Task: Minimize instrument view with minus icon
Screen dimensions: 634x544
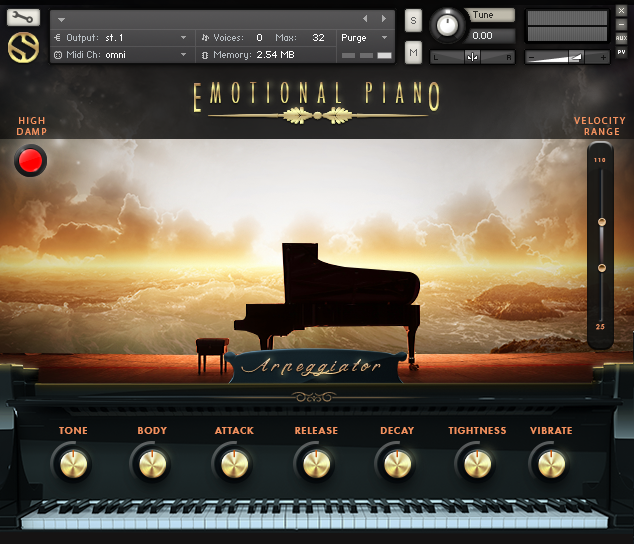Action: tap(621, 25)
